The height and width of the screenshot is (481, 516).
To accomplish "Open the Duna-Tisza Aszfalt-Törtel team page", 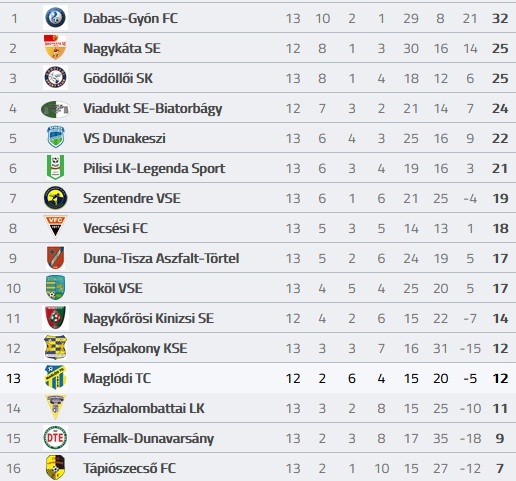I will point(161,258).
